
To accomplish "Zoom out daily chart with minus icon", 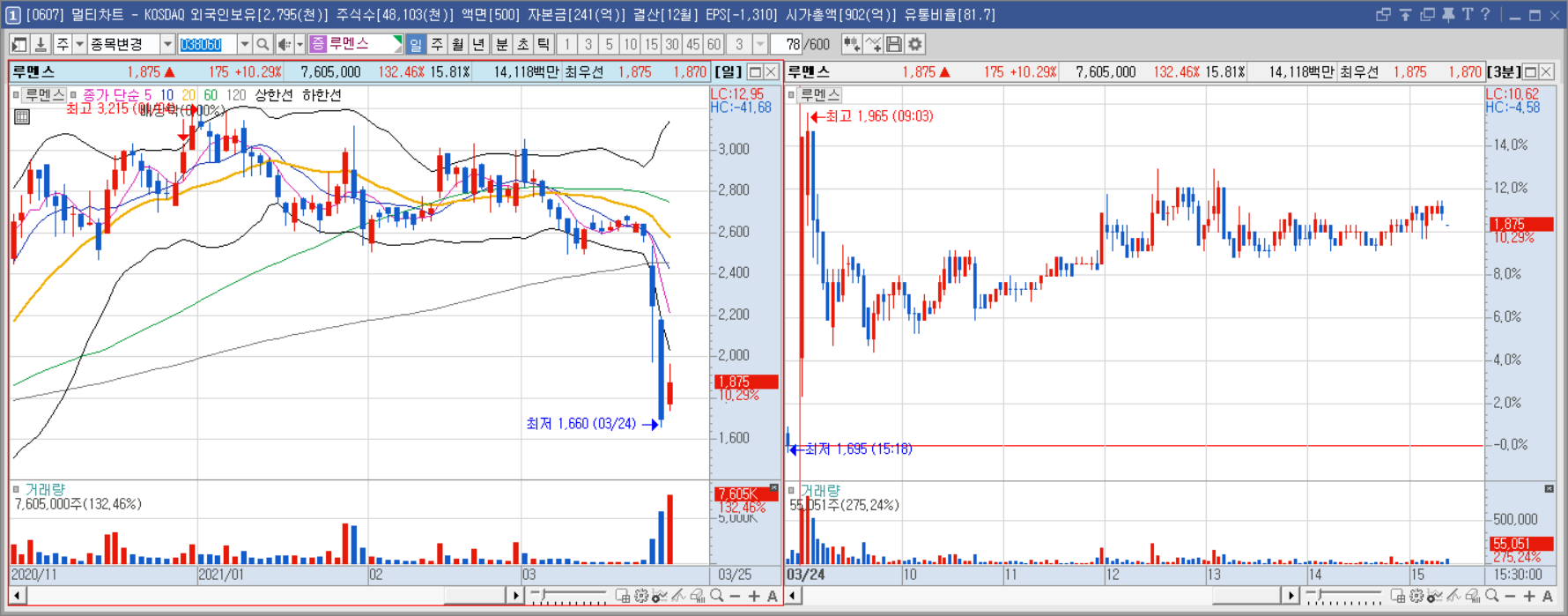I will (736, 597).
